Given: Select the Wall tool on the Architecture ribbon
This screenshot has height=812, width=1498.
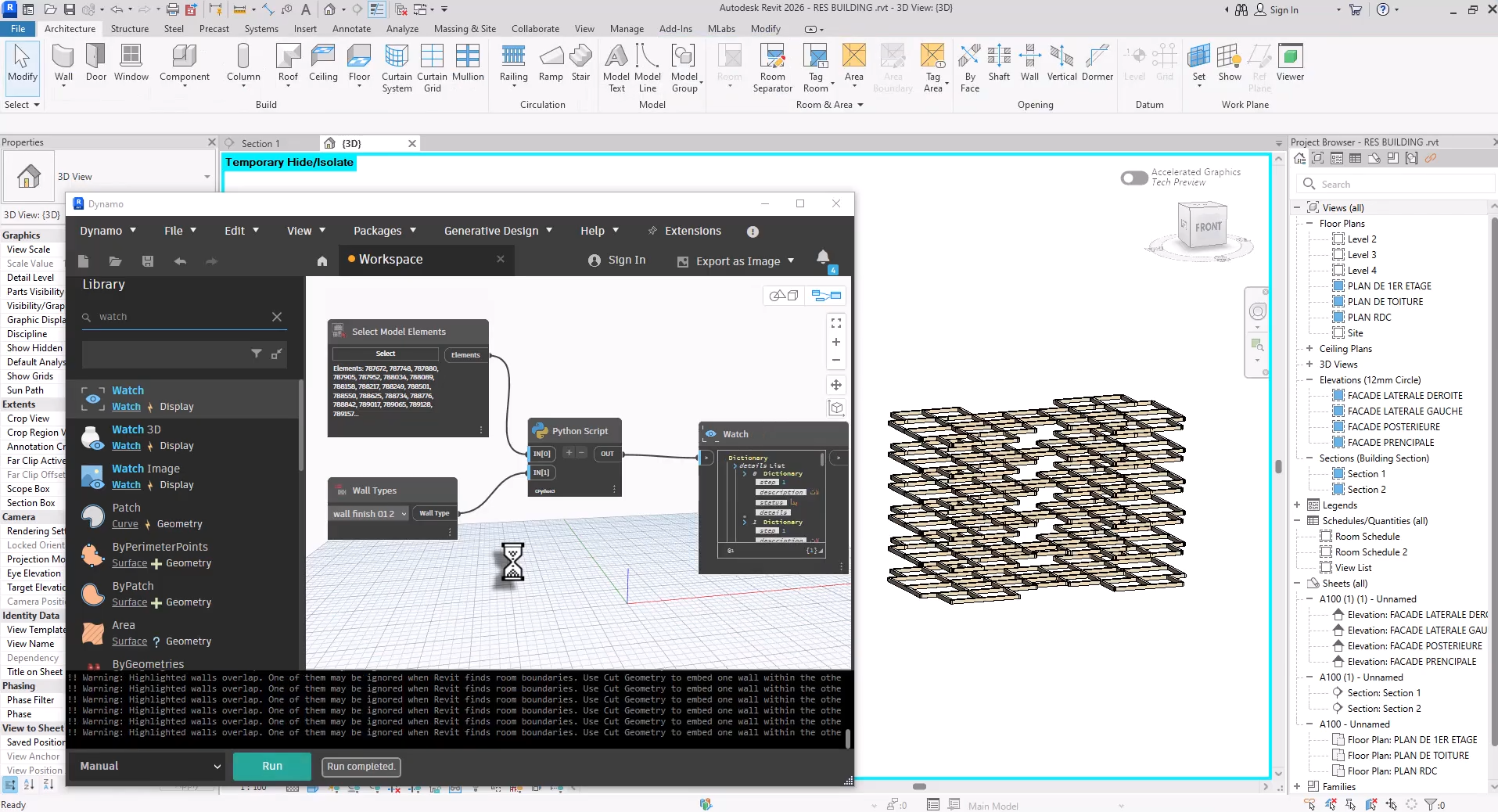Looking at the screenshot, I should click(x=63, y=63).
